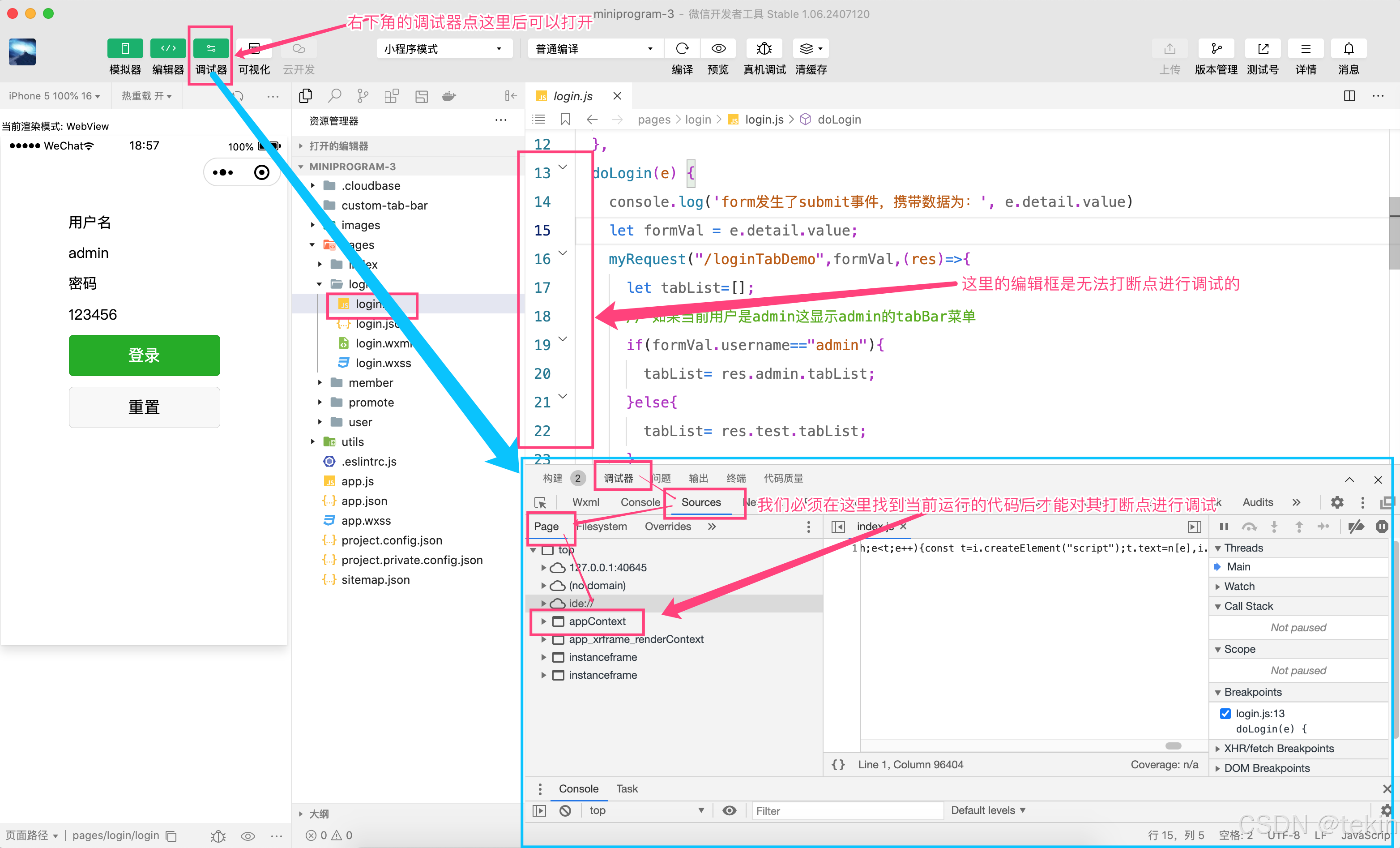Select the Wxml devtools tab
The width and height of the screenshot is (1400, 848).
point(586,502)
